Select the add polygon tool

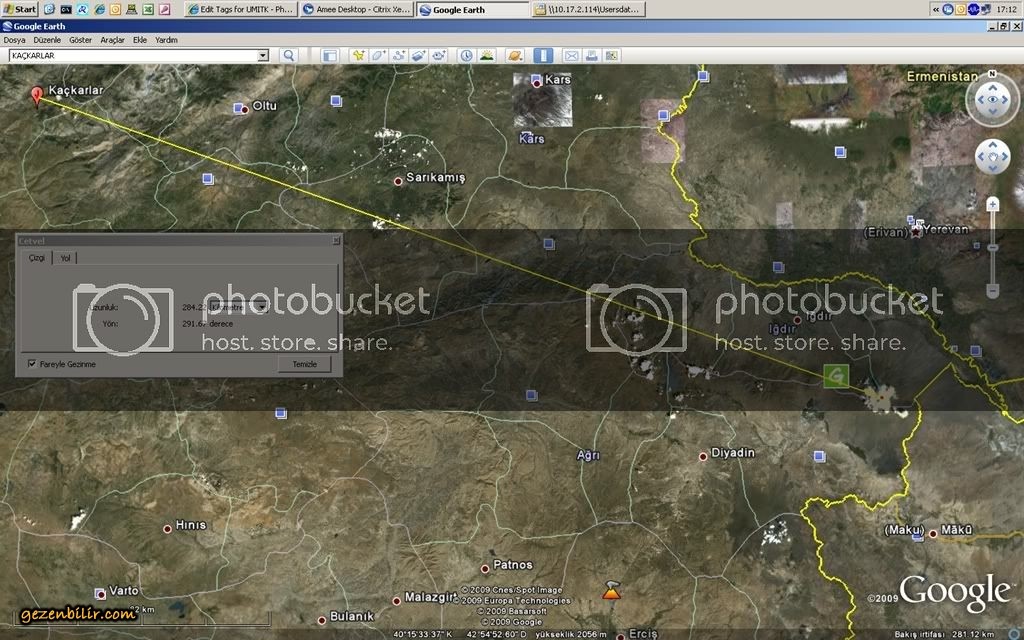(378, 56)
